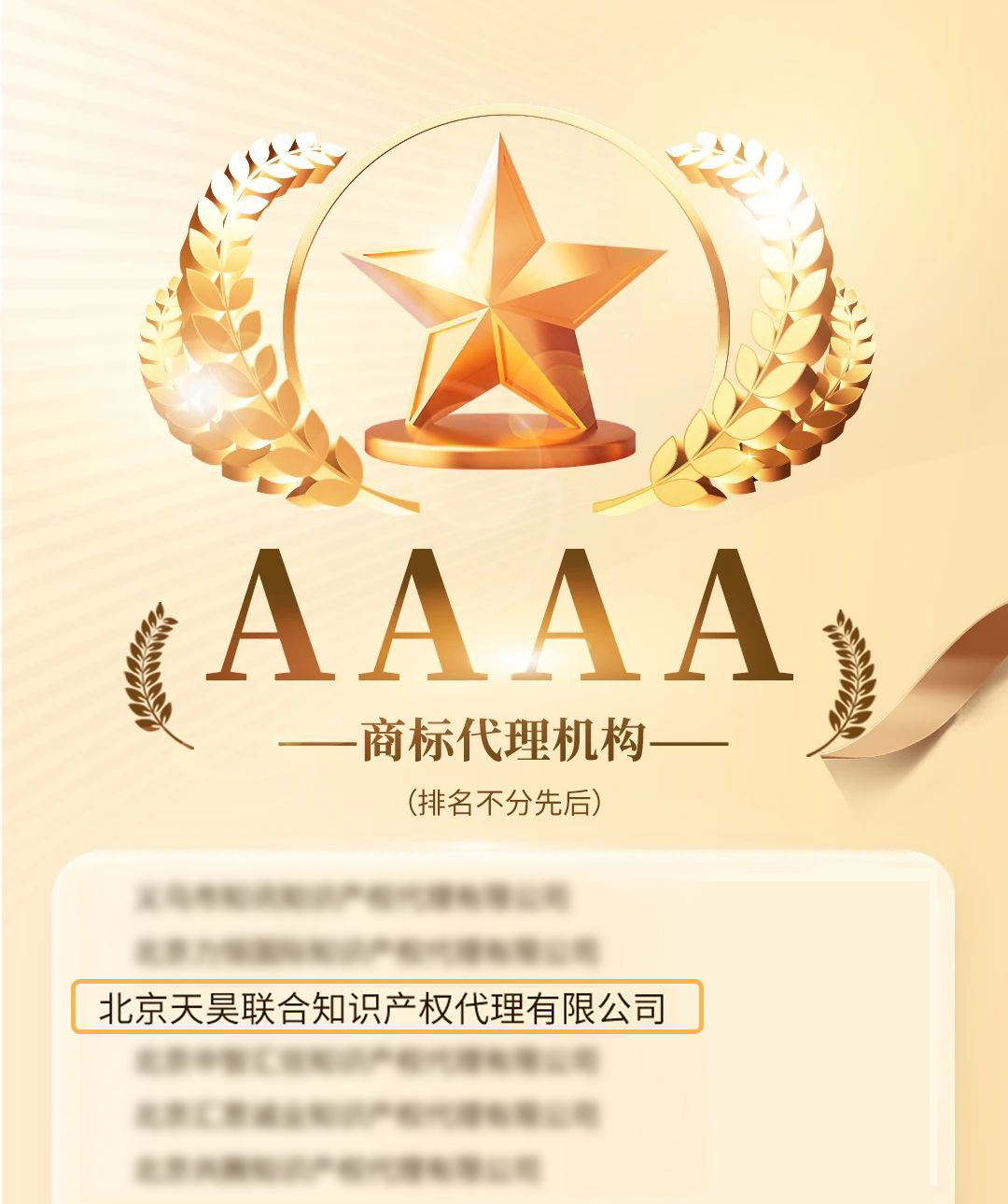Viewport: 1008px width, 1204px height.
Task: Click the round bronze pedestal under the star
Action: (501, 442)
